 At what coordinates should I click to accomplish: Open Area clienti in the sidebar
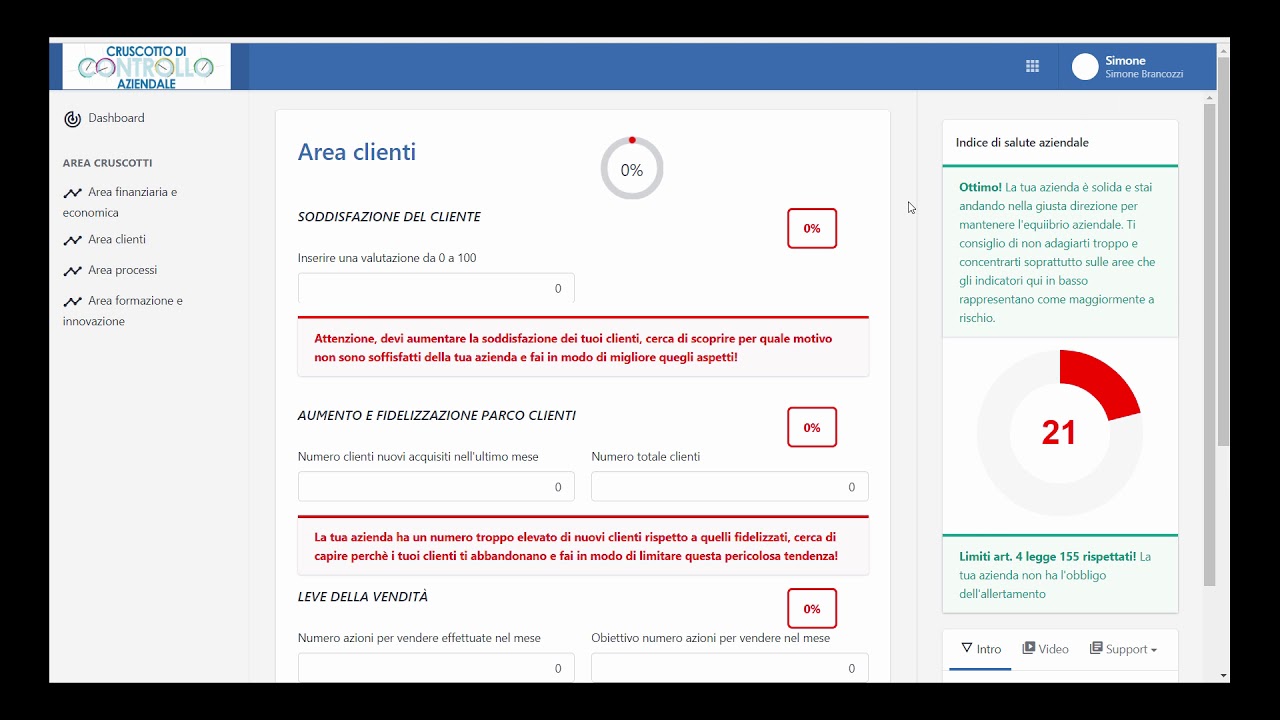117,240
